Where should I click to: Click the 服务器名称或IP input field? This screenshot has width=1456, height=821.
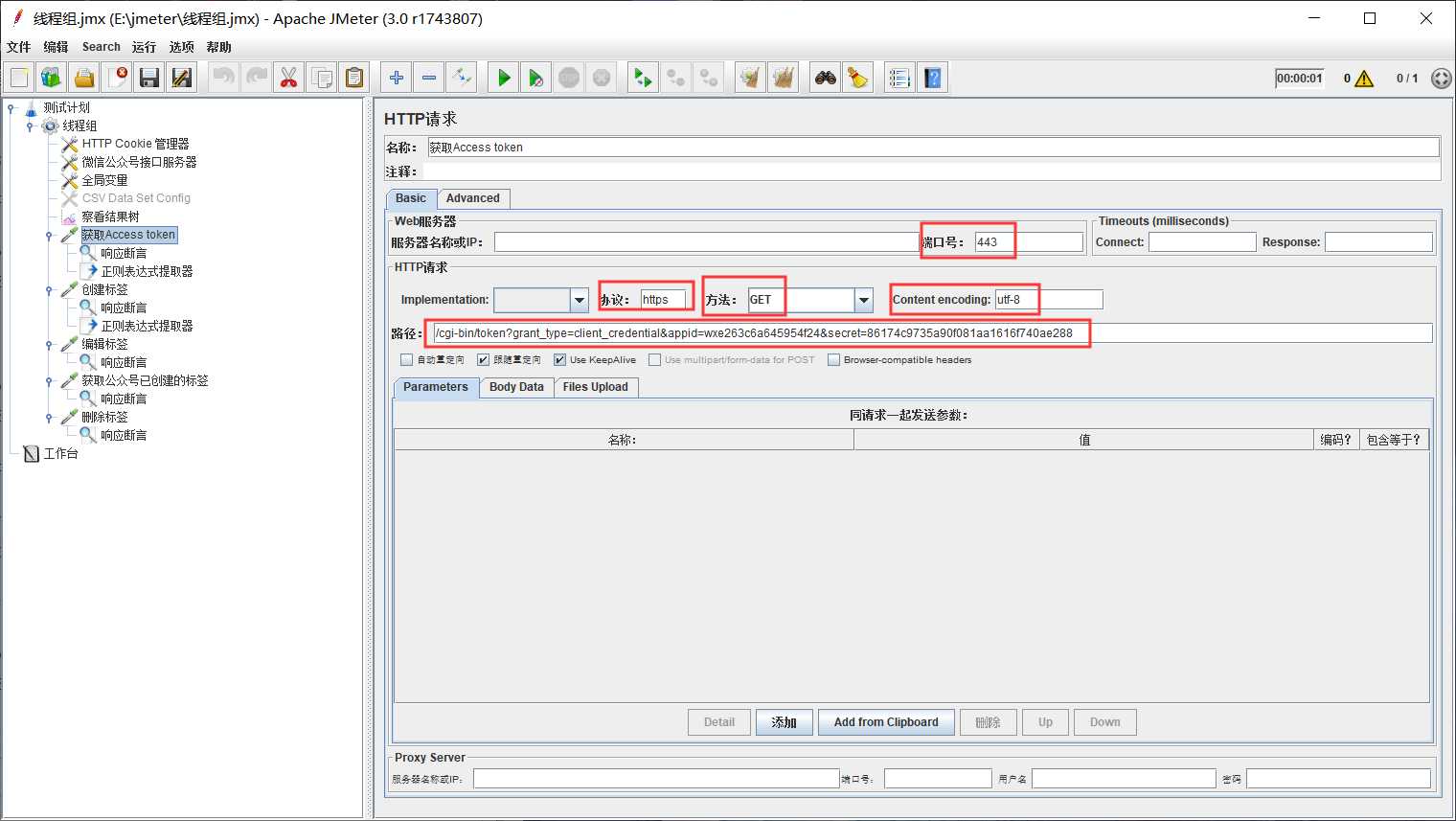705,242
